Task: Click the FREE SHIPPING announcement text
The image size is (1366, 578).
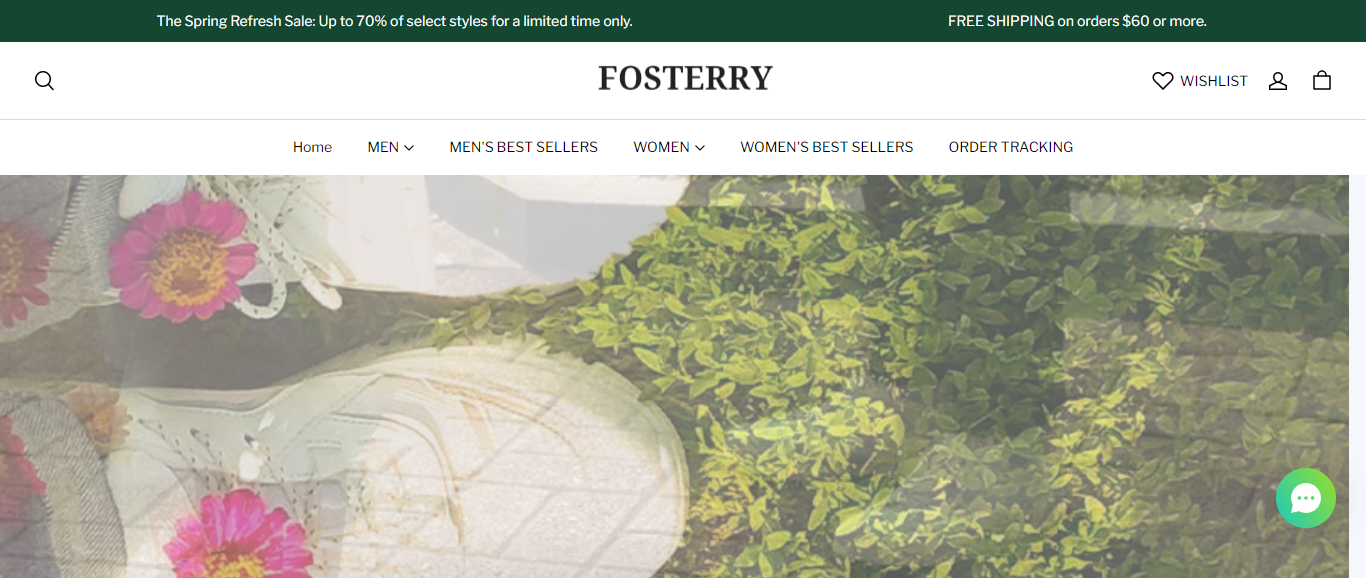Action: [1077, 21]
